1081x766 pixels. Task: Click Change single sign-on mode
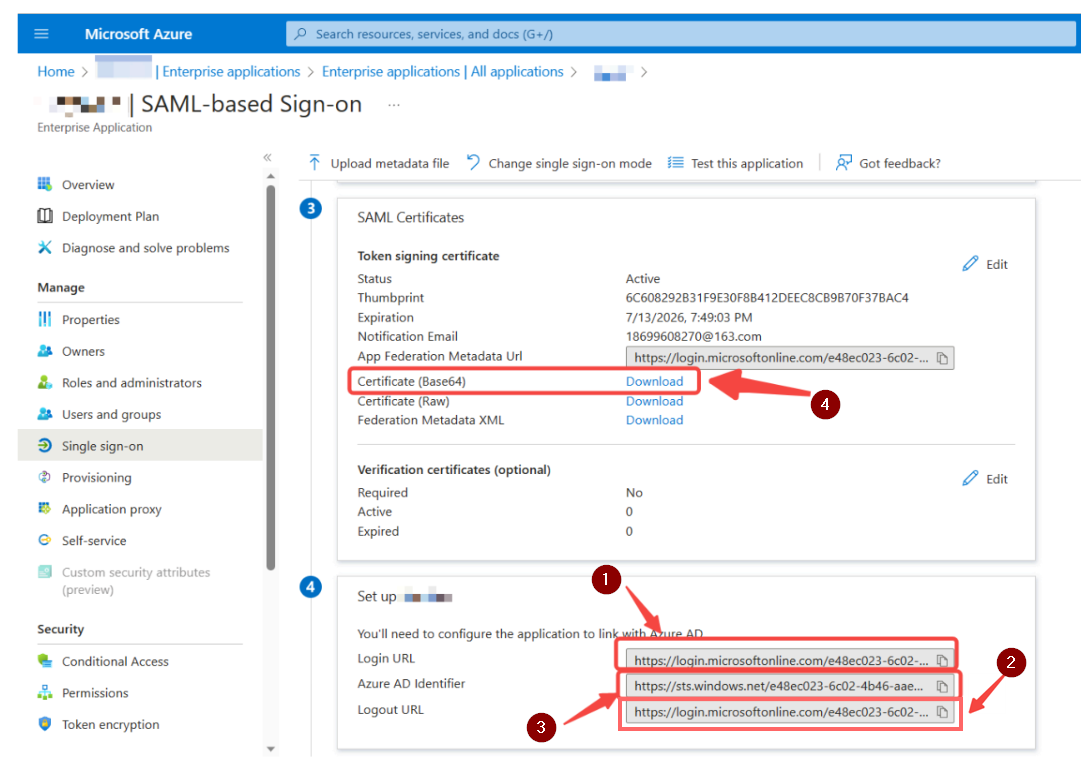tap(559, 163)
